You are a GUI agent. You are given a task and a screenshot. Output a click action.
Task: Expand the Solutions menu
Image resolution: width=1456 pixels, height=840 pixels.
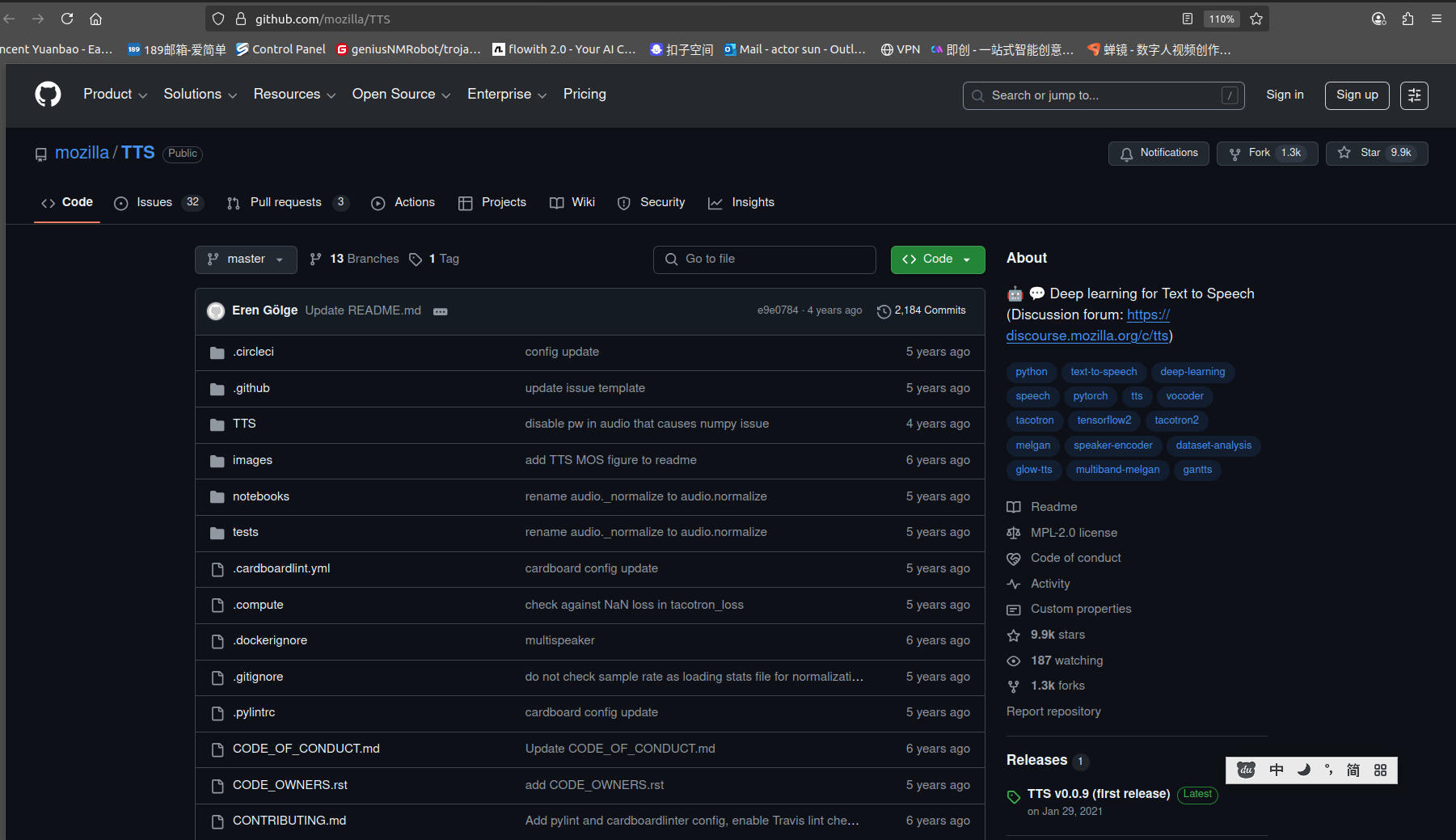tap(200, 95)
